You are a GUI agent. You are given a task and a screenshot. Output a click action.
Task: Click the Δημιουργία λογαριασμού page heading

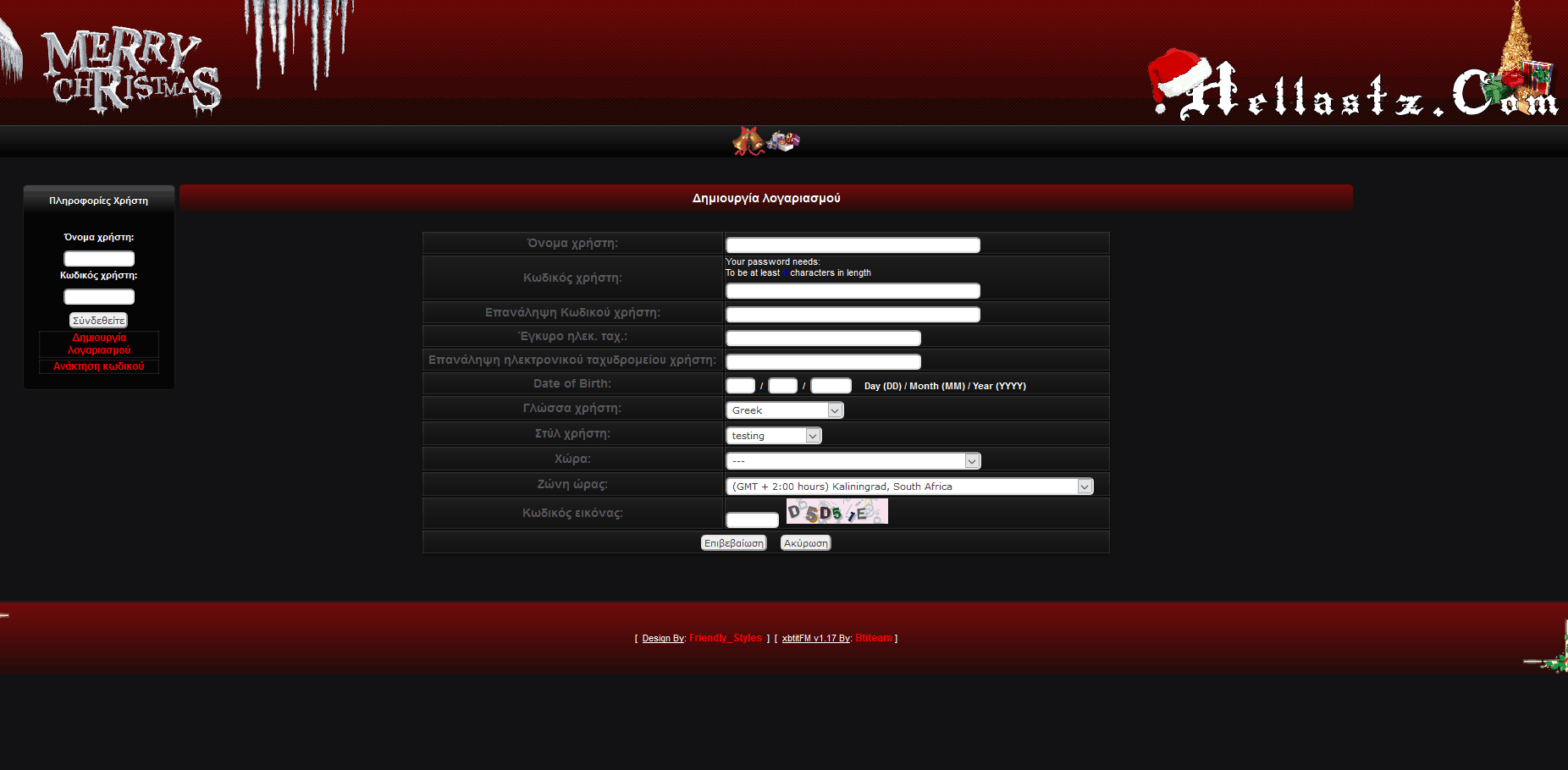coord(766,198)
